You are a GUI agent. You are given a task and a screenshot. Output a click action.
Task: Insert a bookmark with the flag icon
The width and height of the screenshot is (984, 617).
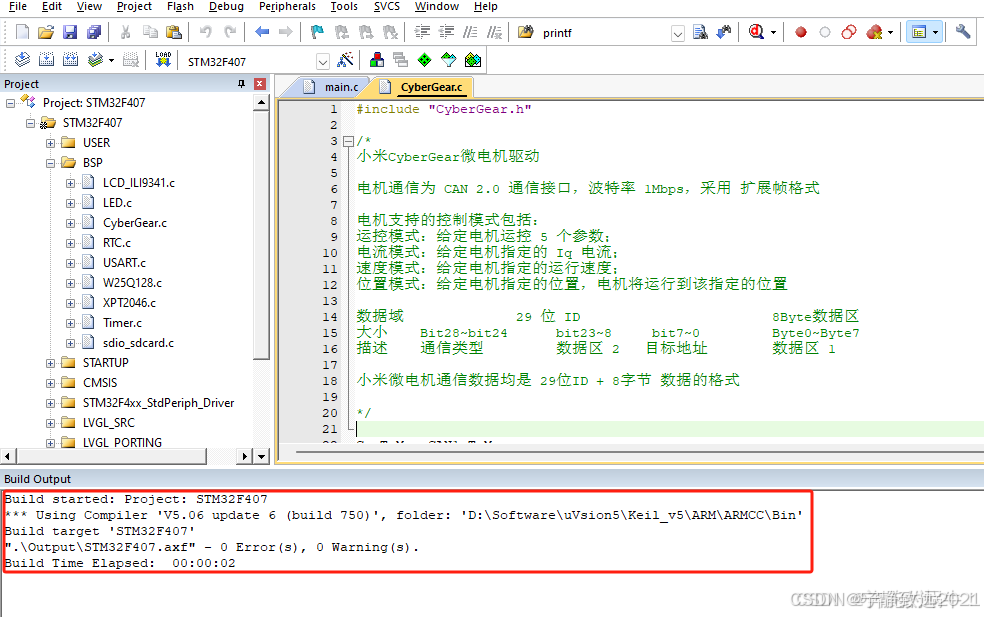click(x=318, y=32)
